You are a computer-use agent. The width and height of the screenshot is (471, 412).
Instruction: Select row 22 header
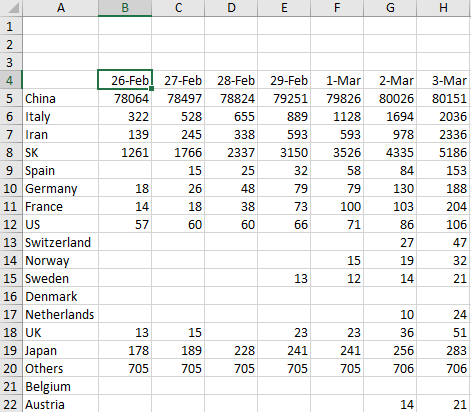click(x=10, y=404)
